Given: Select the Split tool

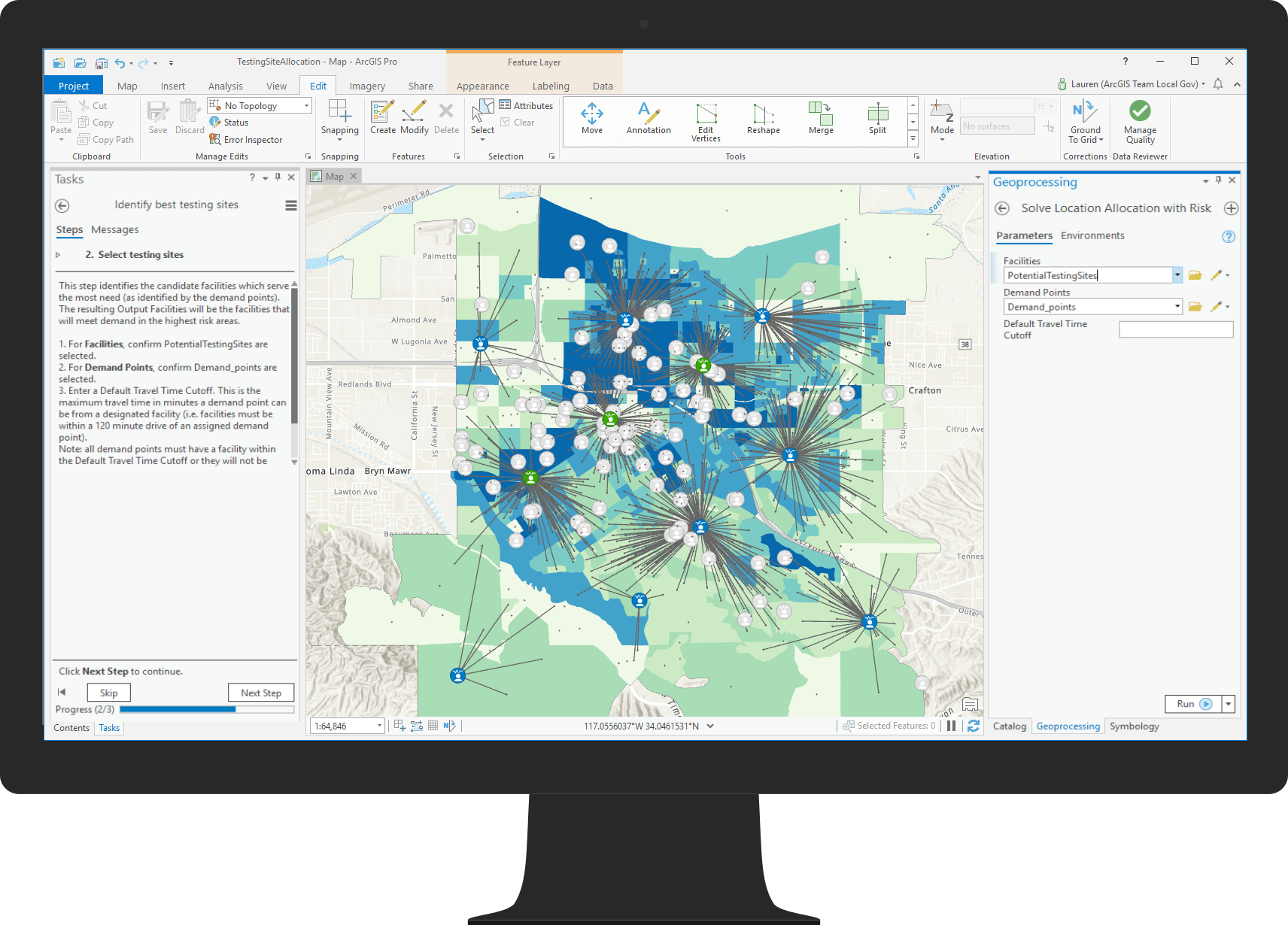Looking at the screenshot, I should pyautogui.click(x=877, y=119).
